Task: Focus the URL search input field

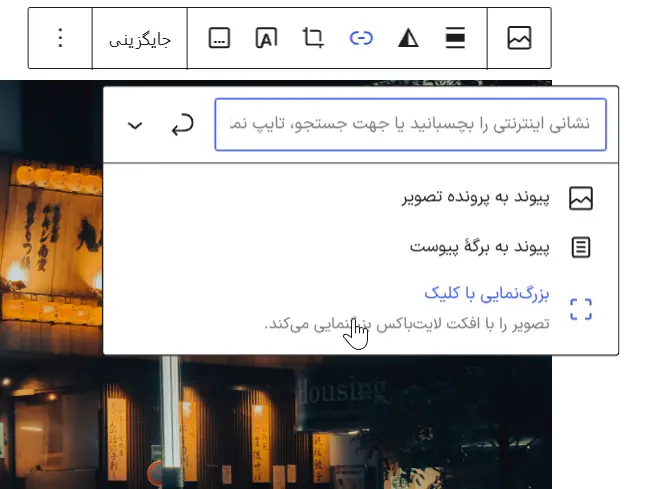Action: [x=410, y=124]
